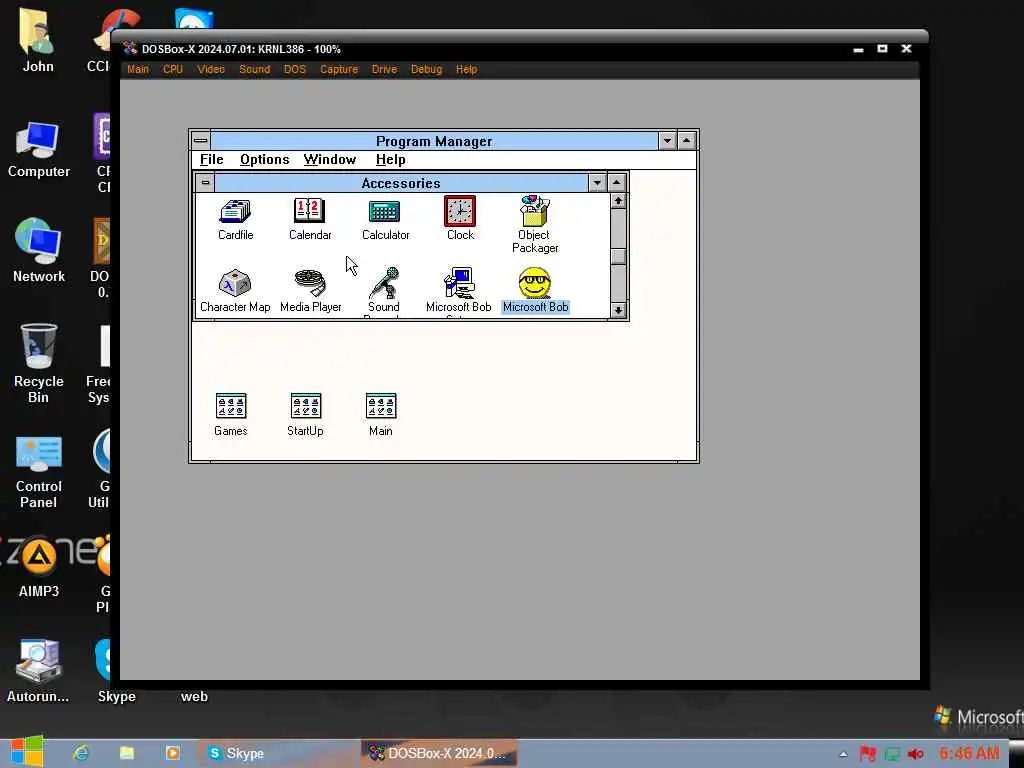This screenshot has width=1024, height=768.
Task: Click the Accessories vertical scrollbar thumb
Action: pyautogui.click(x=618, y=256)
